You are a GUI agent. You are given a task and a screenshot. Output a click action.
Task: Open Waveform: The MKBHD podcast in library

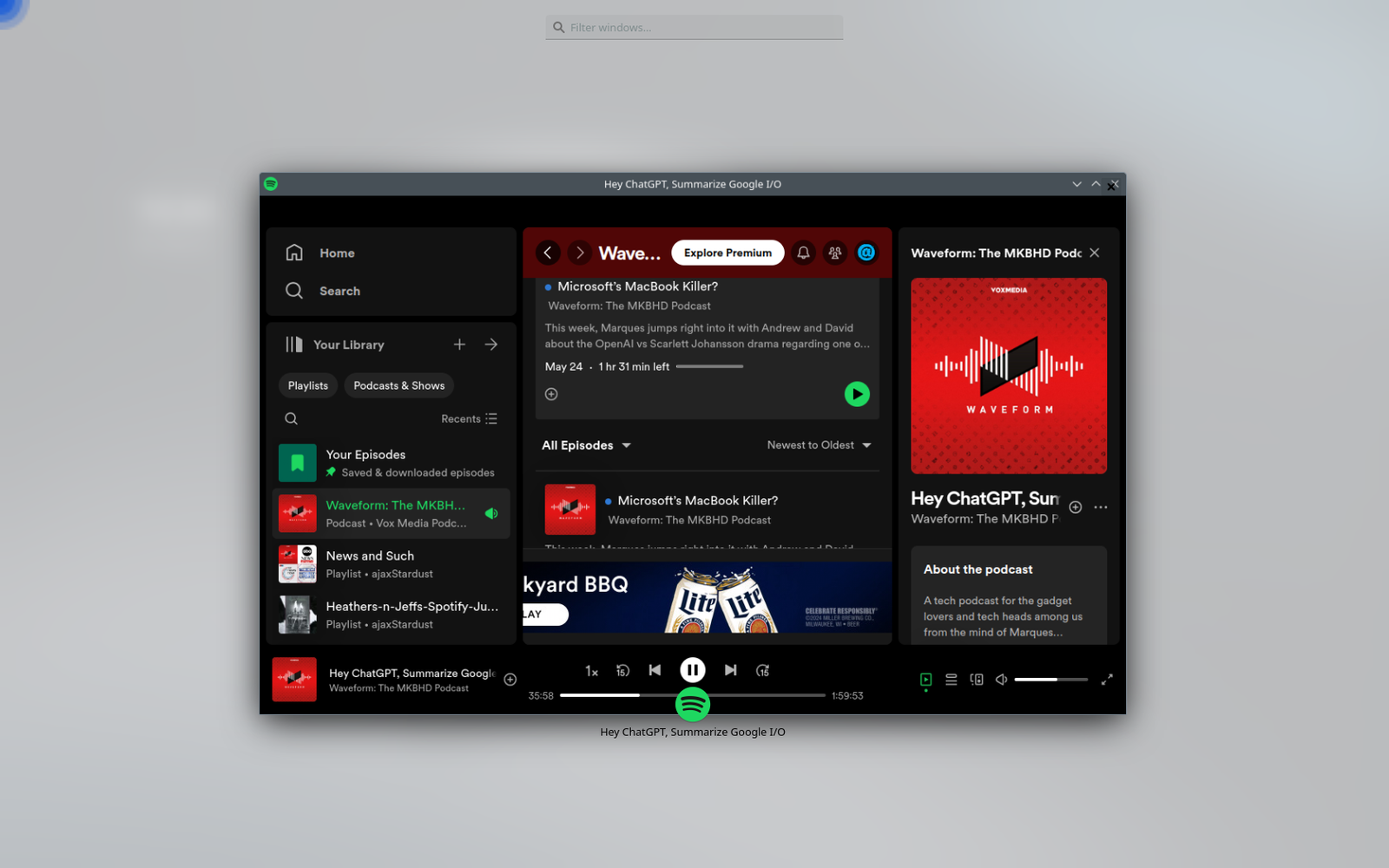tap(392, 513)
